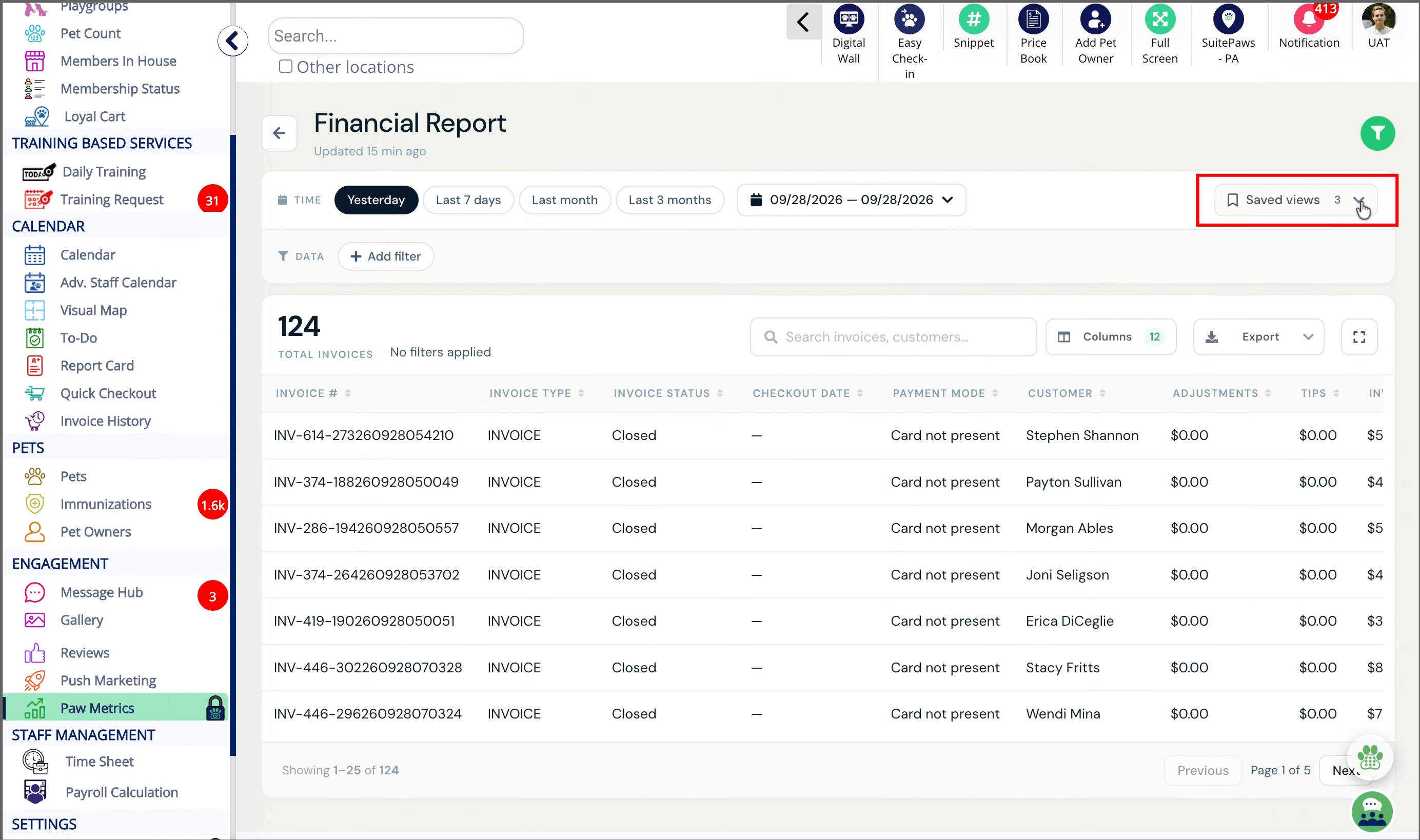Open the green filter funnel button

(1377, 133)
